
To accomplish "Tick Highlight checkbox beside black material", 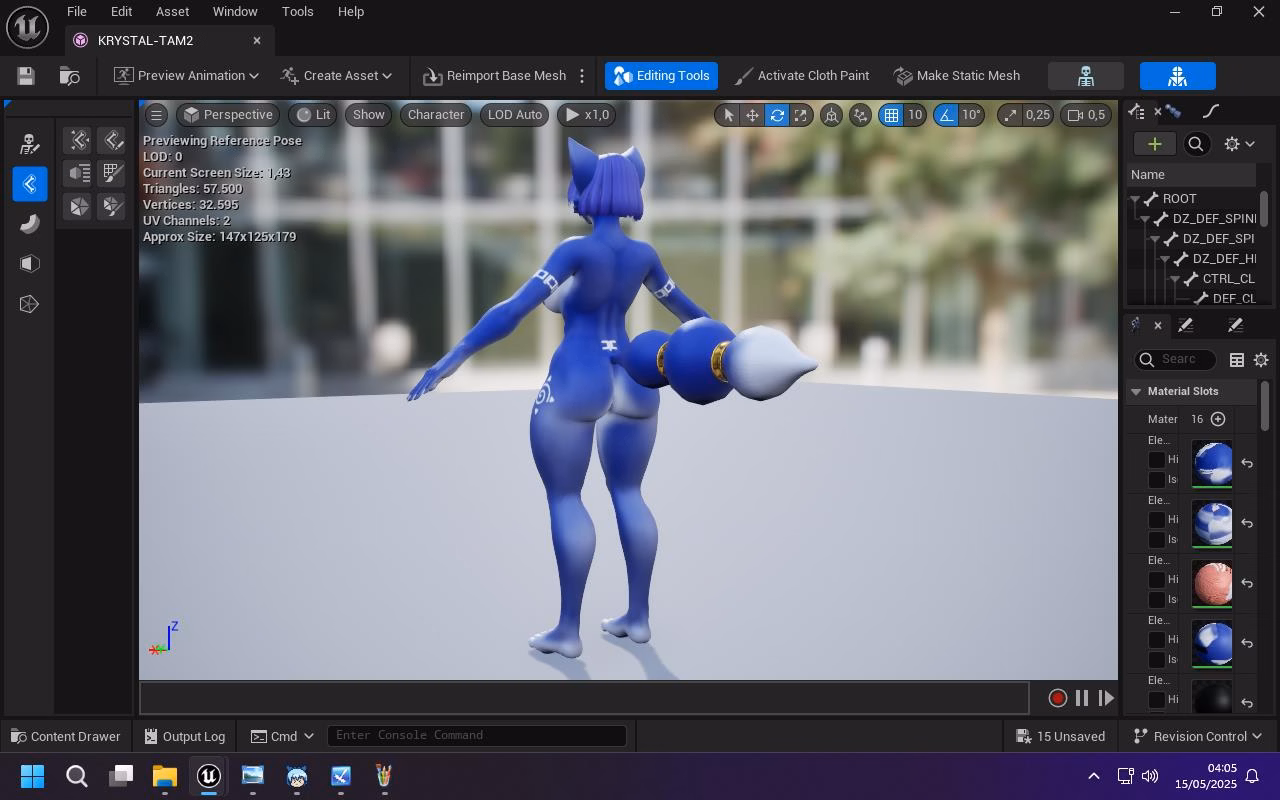I will [1157, 700].
